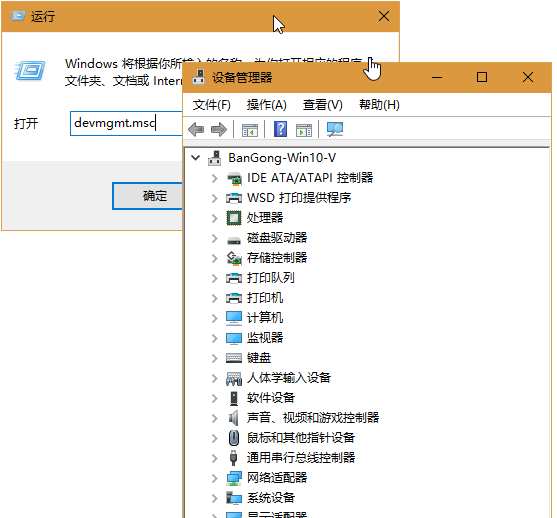This screenshot has height=518, width=557.
Task: Open the 帮助(H) menu
Action: (379, 105)
